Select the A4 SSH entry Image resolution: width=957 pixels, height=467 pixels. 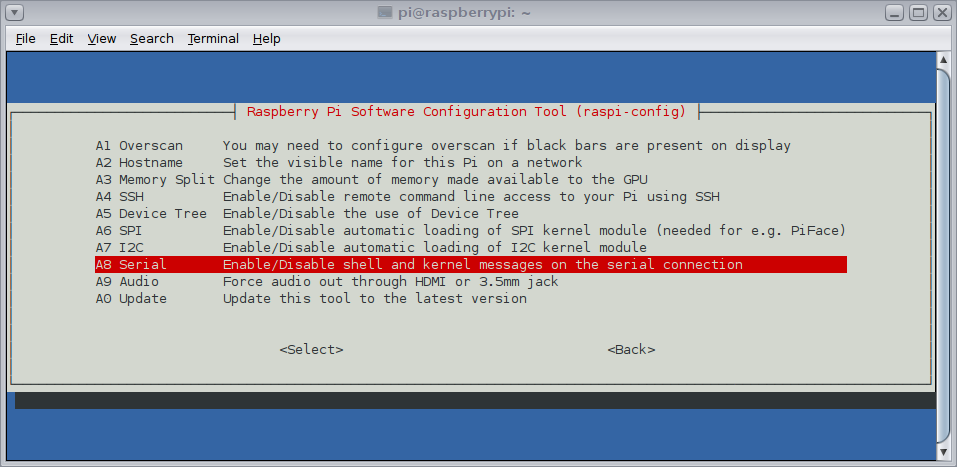point(471,197)
